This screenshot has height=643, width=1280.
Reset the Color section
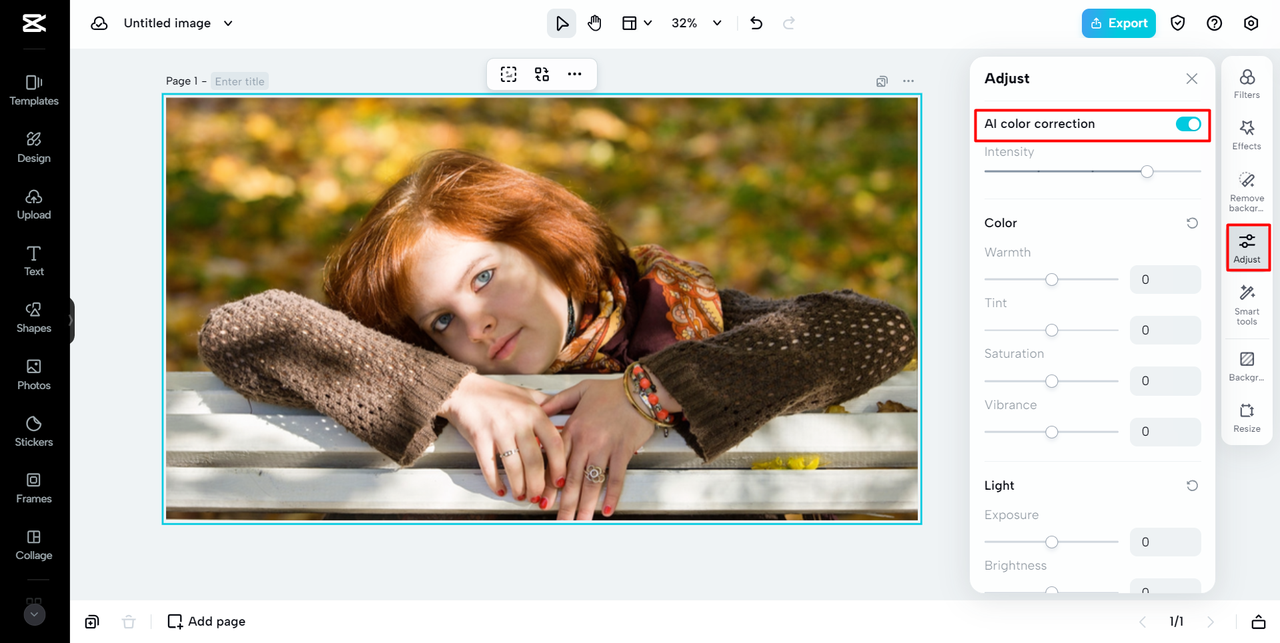[1192, 223]
